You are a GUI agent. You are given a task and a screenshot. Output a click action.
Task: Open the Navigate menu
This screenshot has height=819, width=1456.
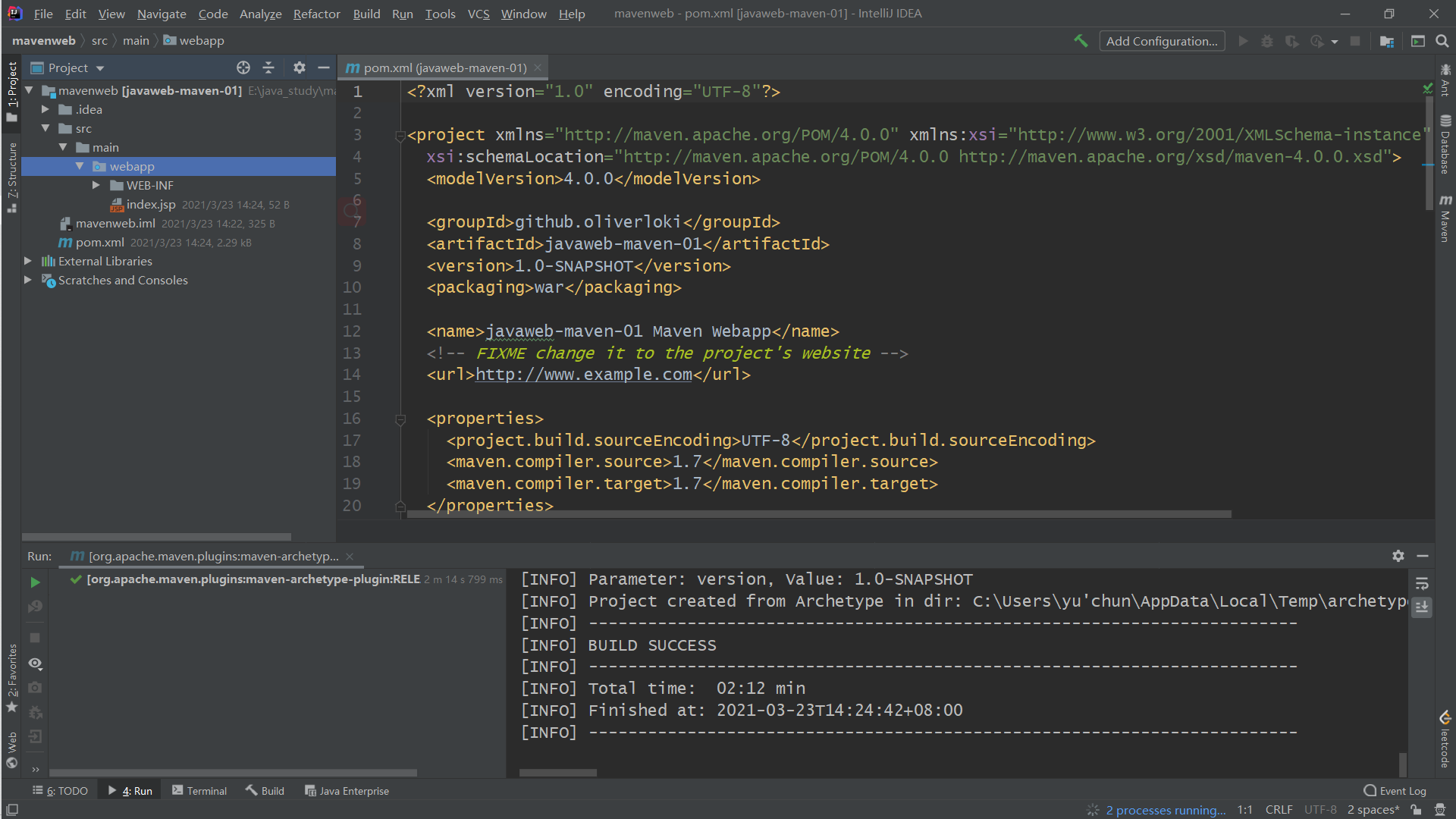pos(162,14)
